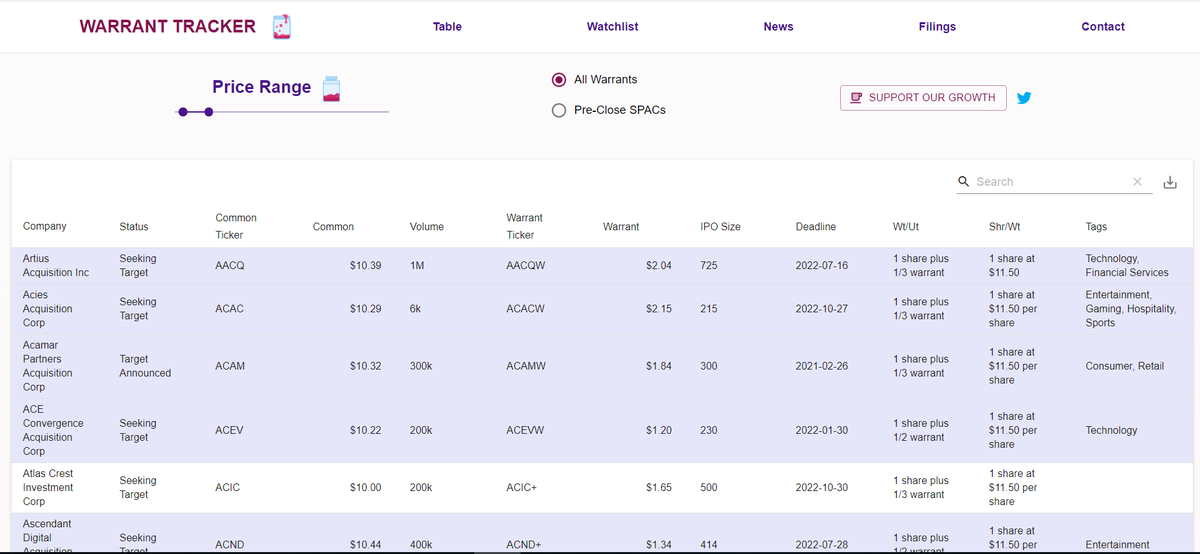
Task: Click the left price range slider handle
Action: 182,112
